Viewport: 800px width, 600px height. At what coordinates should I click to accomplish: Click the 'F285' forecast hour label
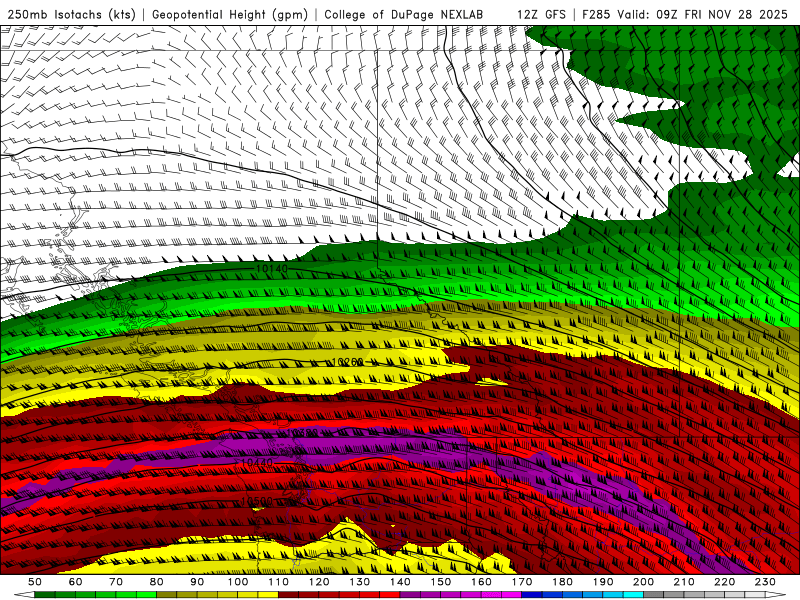pos(596,14)
